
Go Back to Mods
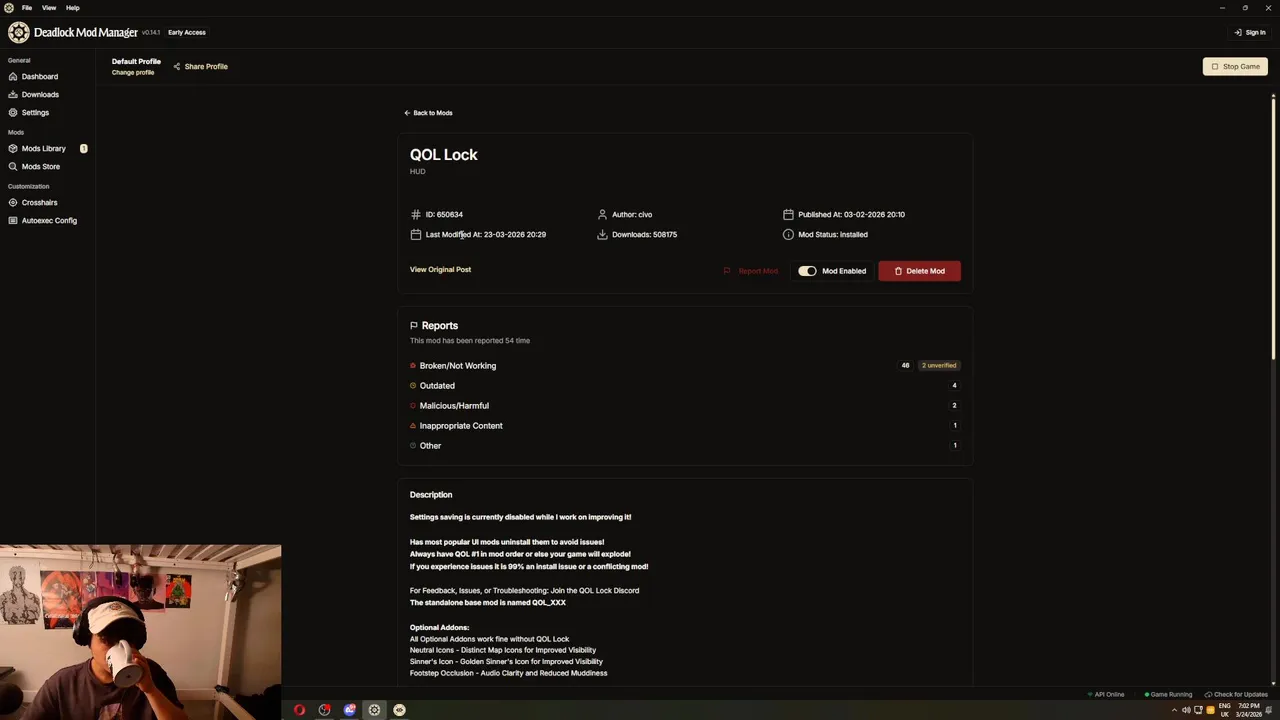(428, 113)
